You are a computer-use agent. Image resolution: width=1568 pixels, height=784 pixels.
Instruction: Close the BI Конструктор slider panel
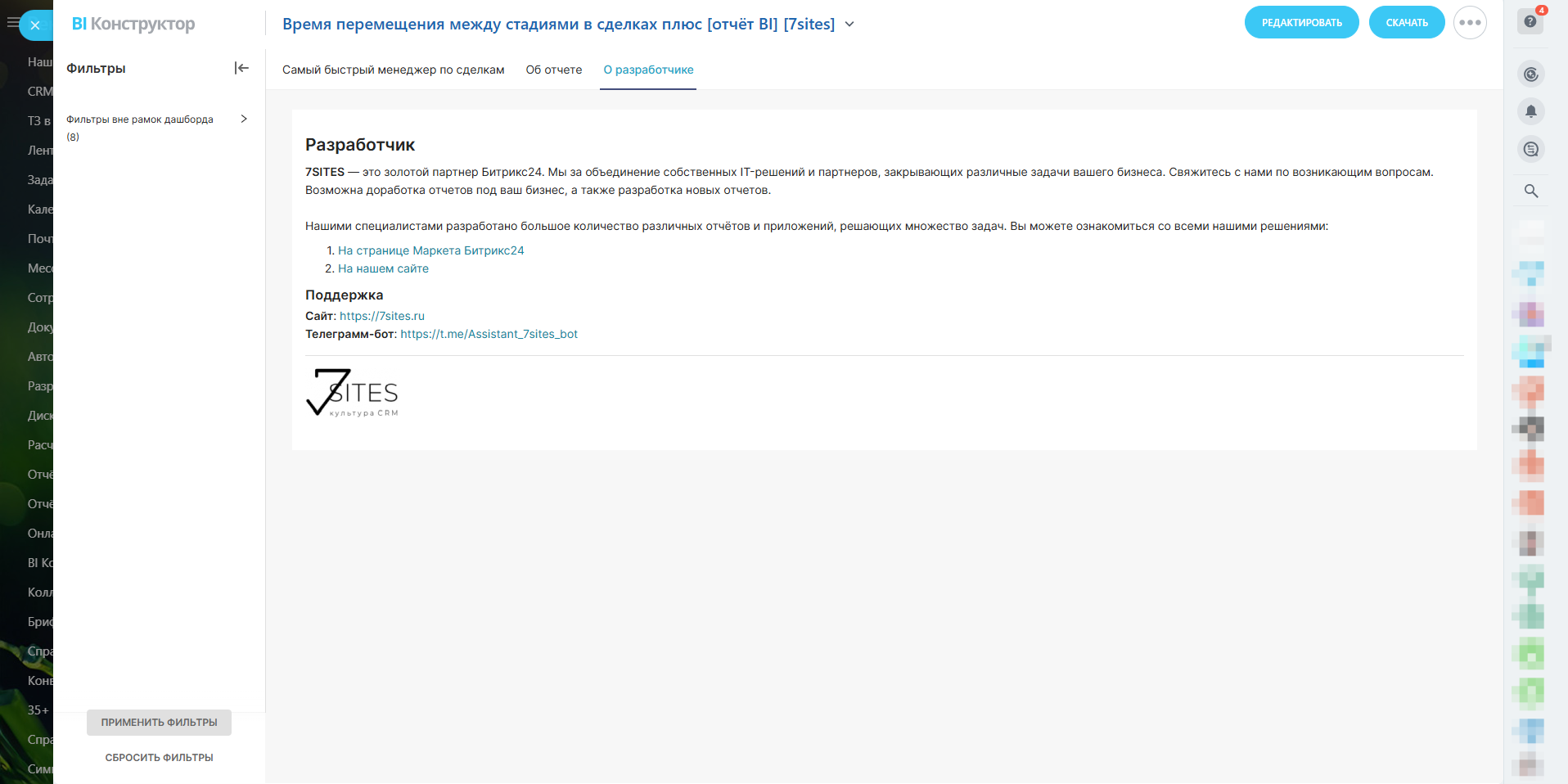(x=35, y=25)
